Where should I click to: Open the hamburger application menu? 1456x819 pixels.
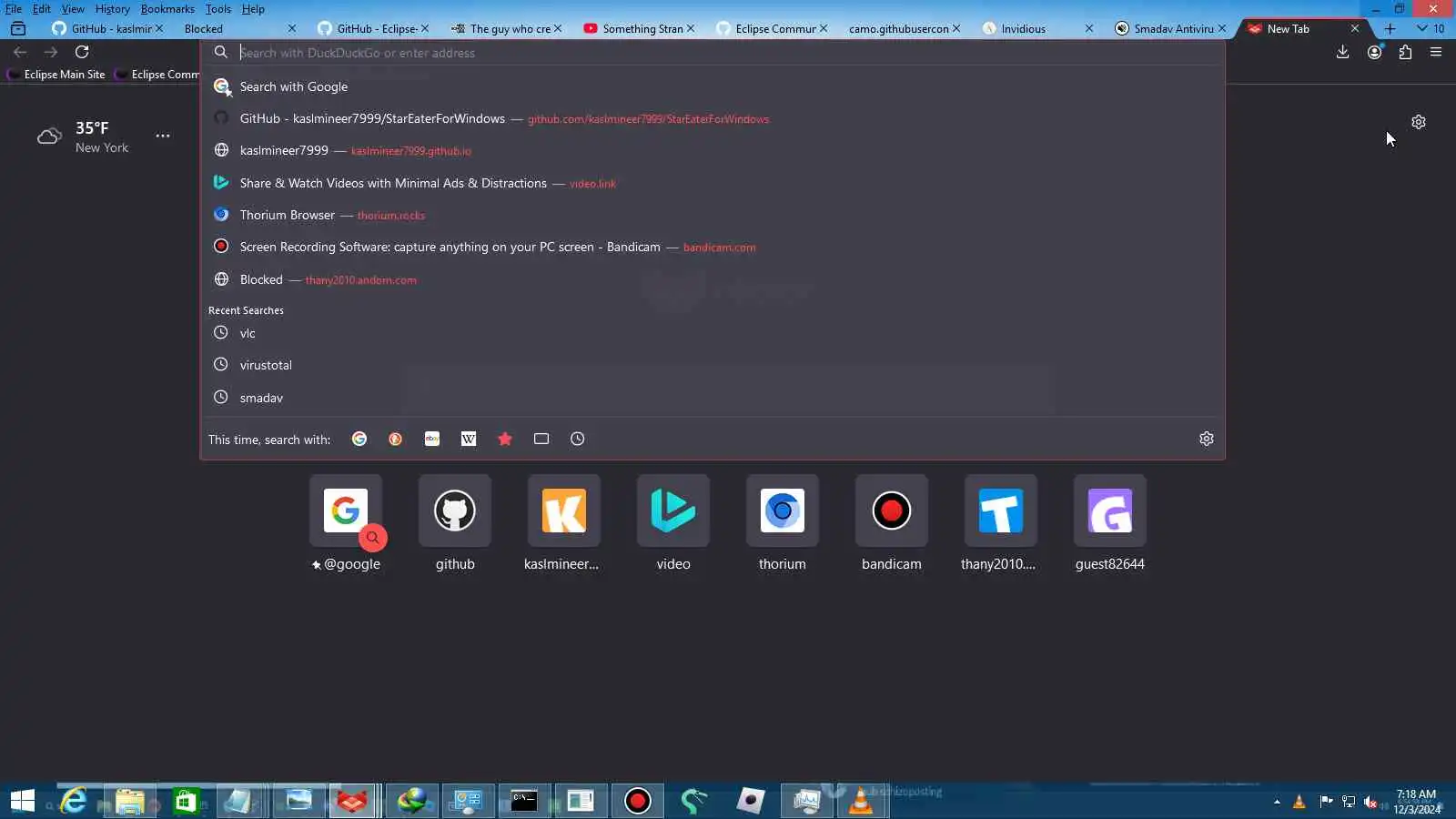[x=1436, y=52]
